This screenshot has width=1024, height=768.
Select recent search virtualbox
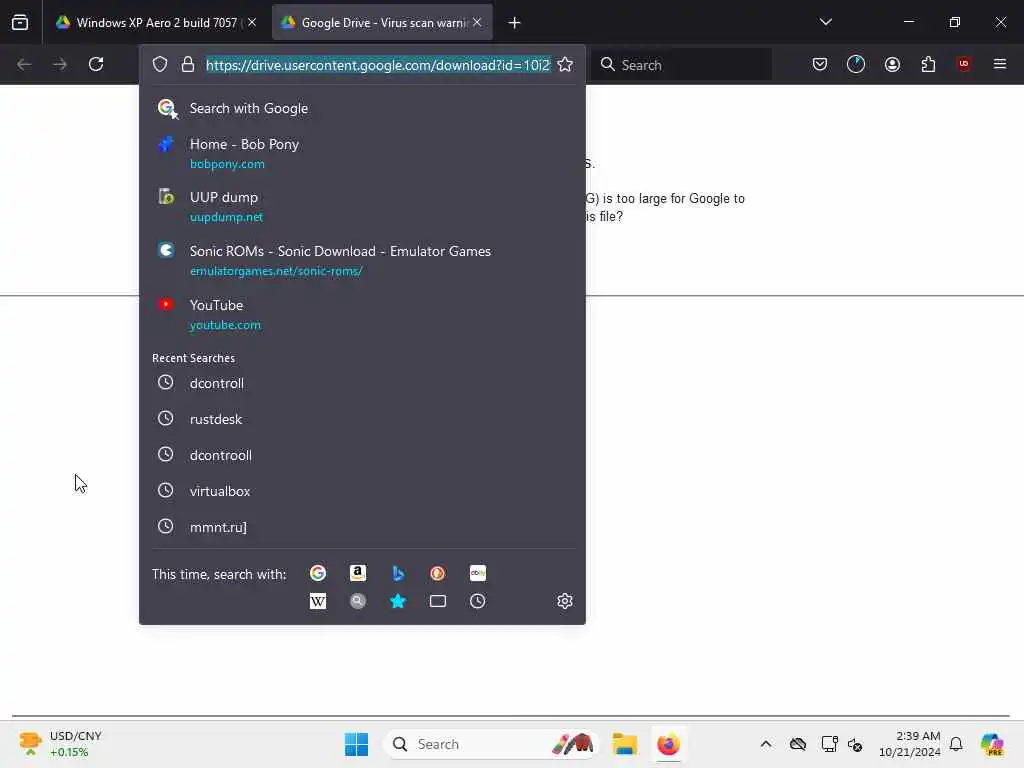coord(362,491)
